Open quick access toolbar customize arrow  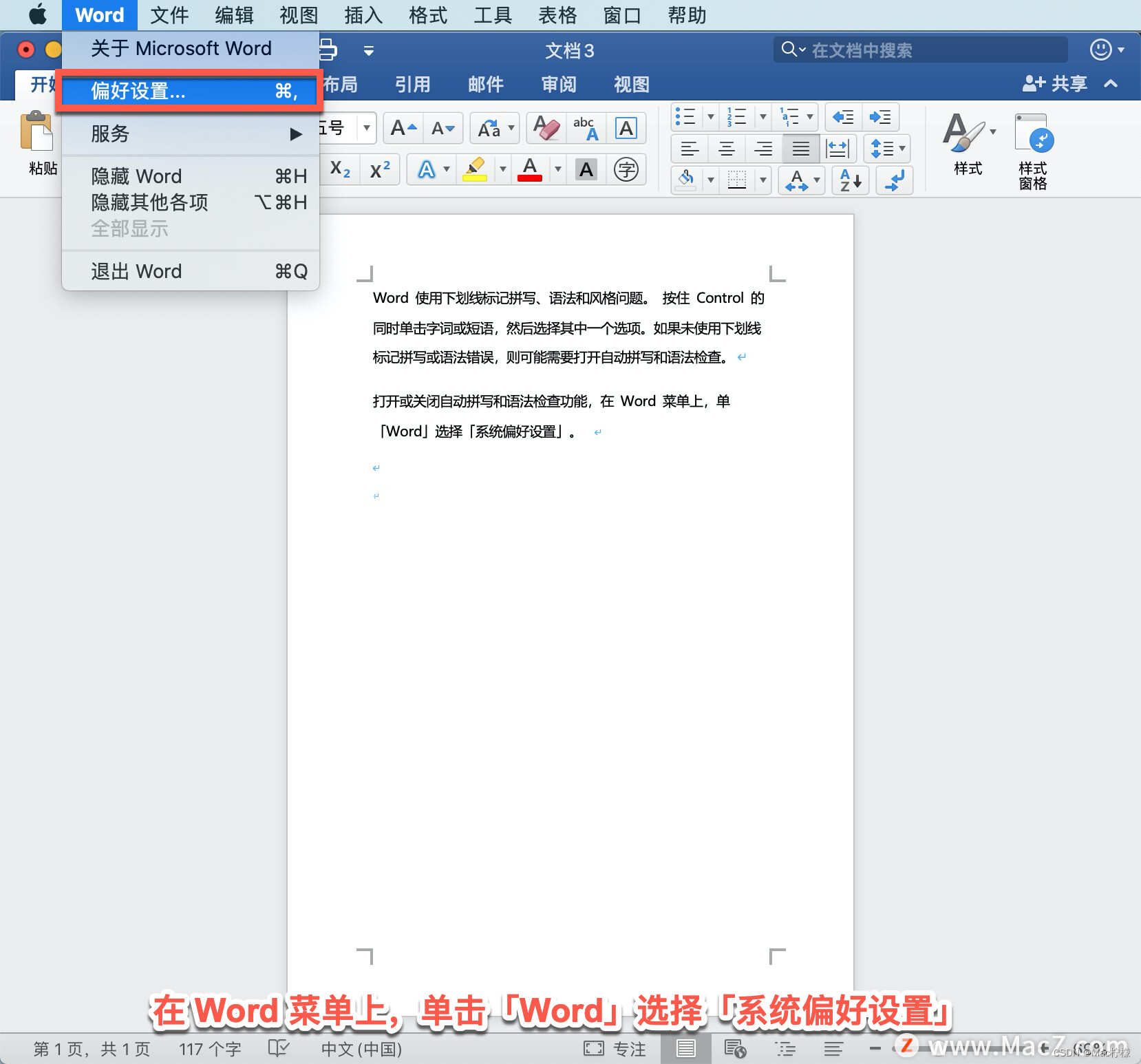pyautogui.click(x=369, y=50)
